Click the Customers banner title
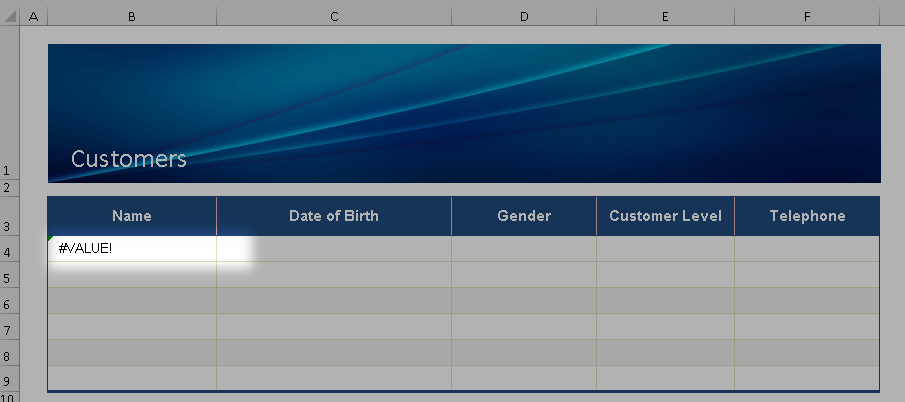905x402 pixels. tap(128, 159)
